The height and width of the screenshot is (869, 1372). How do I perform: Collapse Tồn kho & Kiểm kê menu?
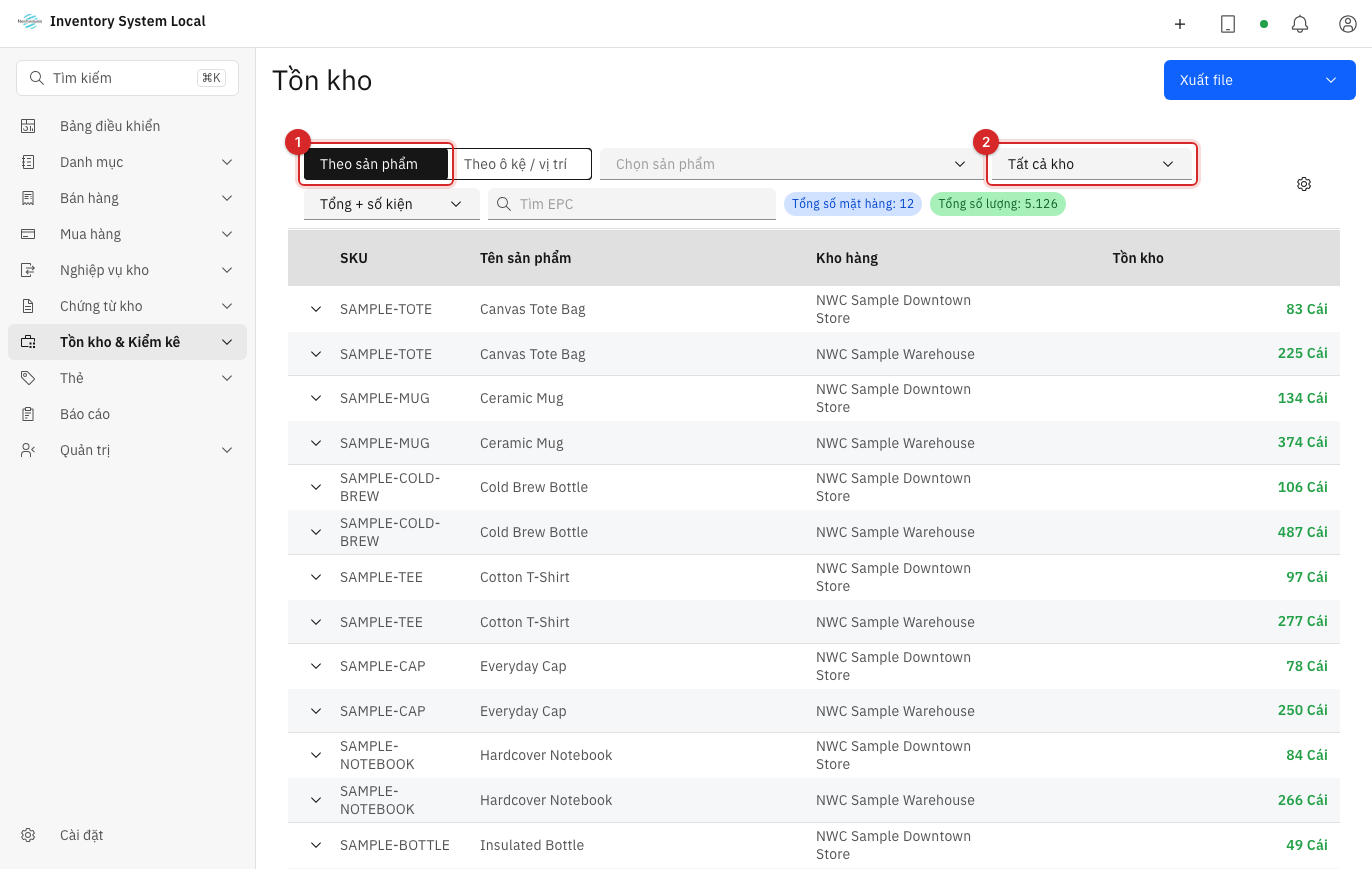pos(127,342)
